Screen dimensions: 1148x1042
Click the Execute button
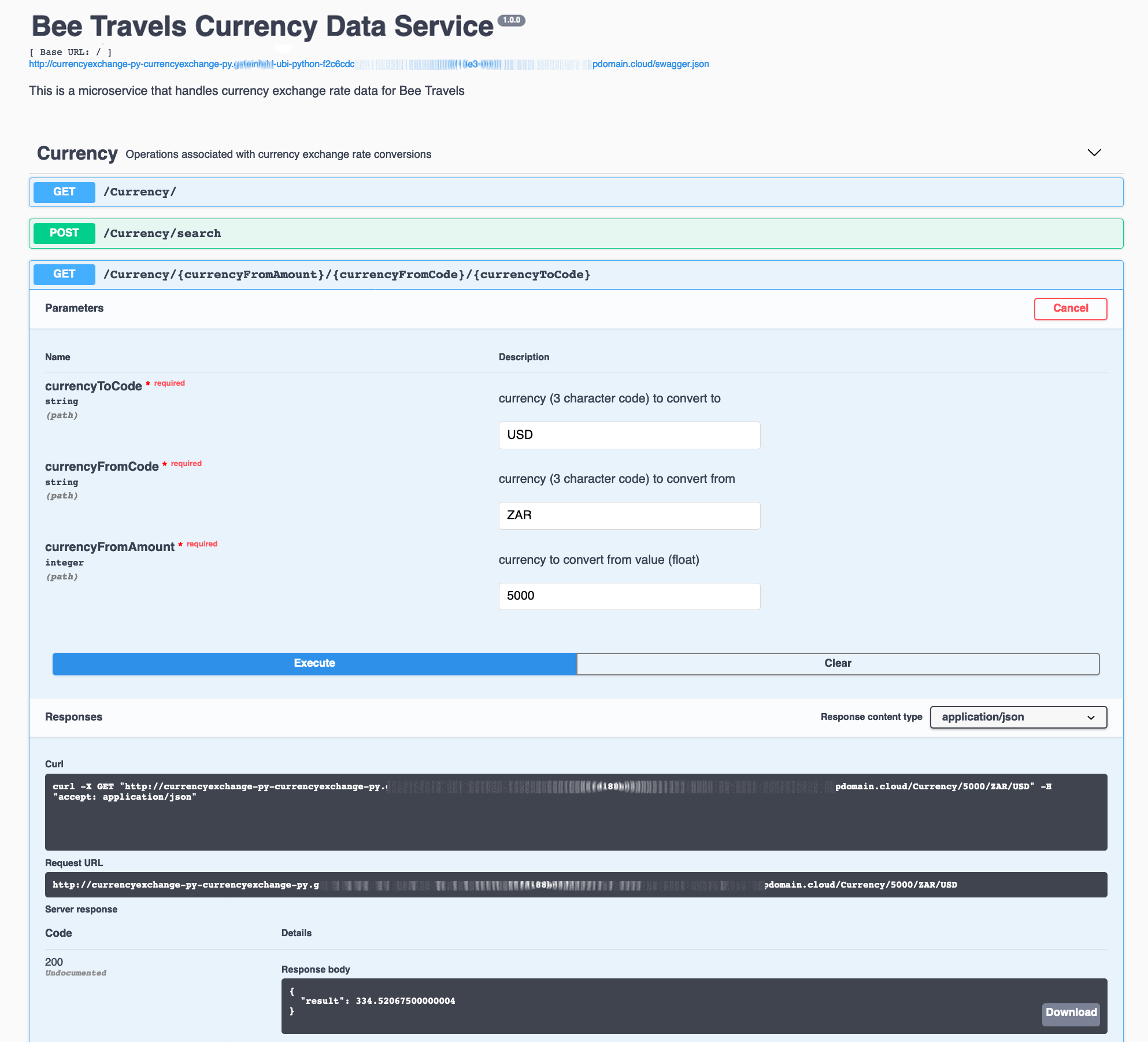pyautogui.click(x=314, y=663)
